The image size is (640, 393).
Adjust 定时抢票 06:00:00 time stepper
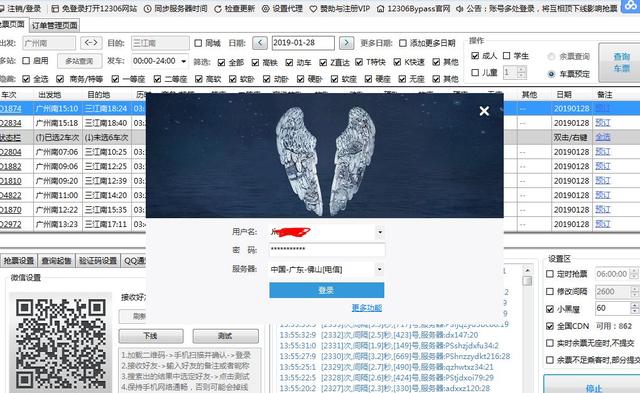pyautogui.click(x=634, y=274)
